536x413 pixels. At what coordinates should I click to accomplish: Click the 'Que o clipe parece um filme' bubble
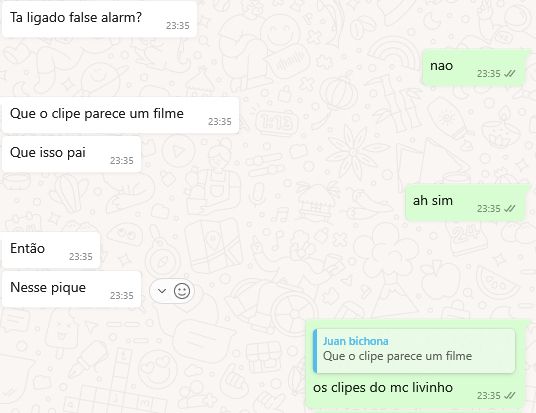[120, 115]
